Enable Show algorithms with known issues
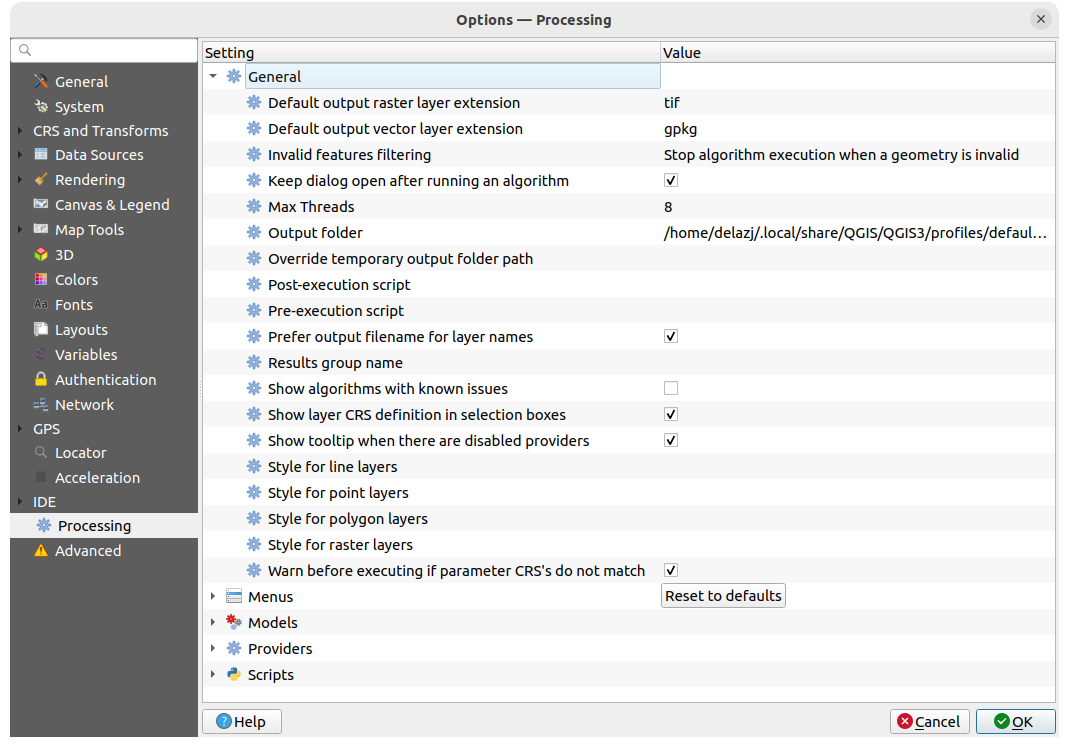Screen dimensions: 1069x747 (x=670, y=388)
